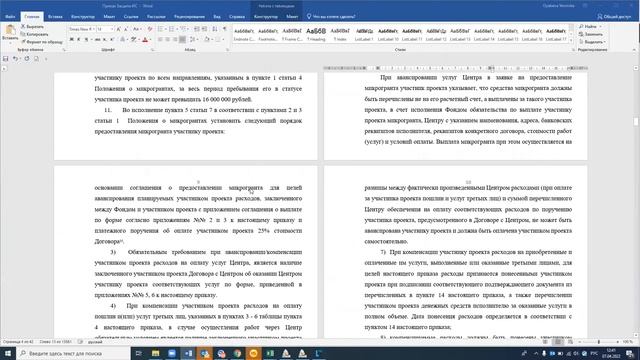Screen dimensions: 640x360
Task: Click the Windows taskbar search field
Action: pos(73,353)
